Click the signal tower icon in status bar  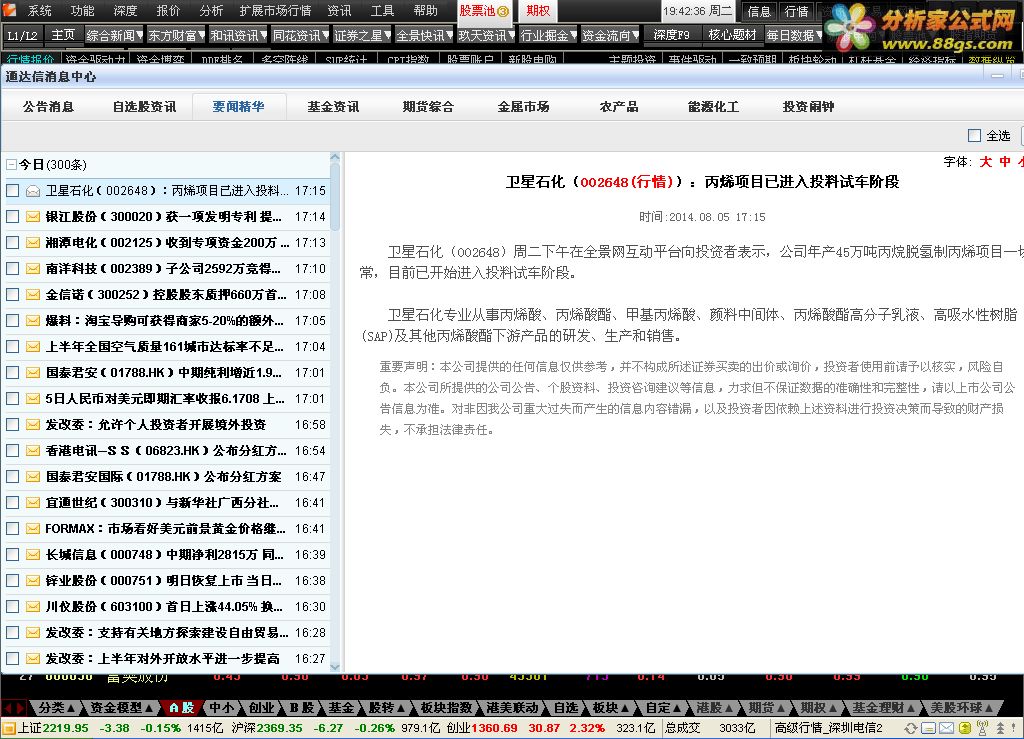pos(982,728)
